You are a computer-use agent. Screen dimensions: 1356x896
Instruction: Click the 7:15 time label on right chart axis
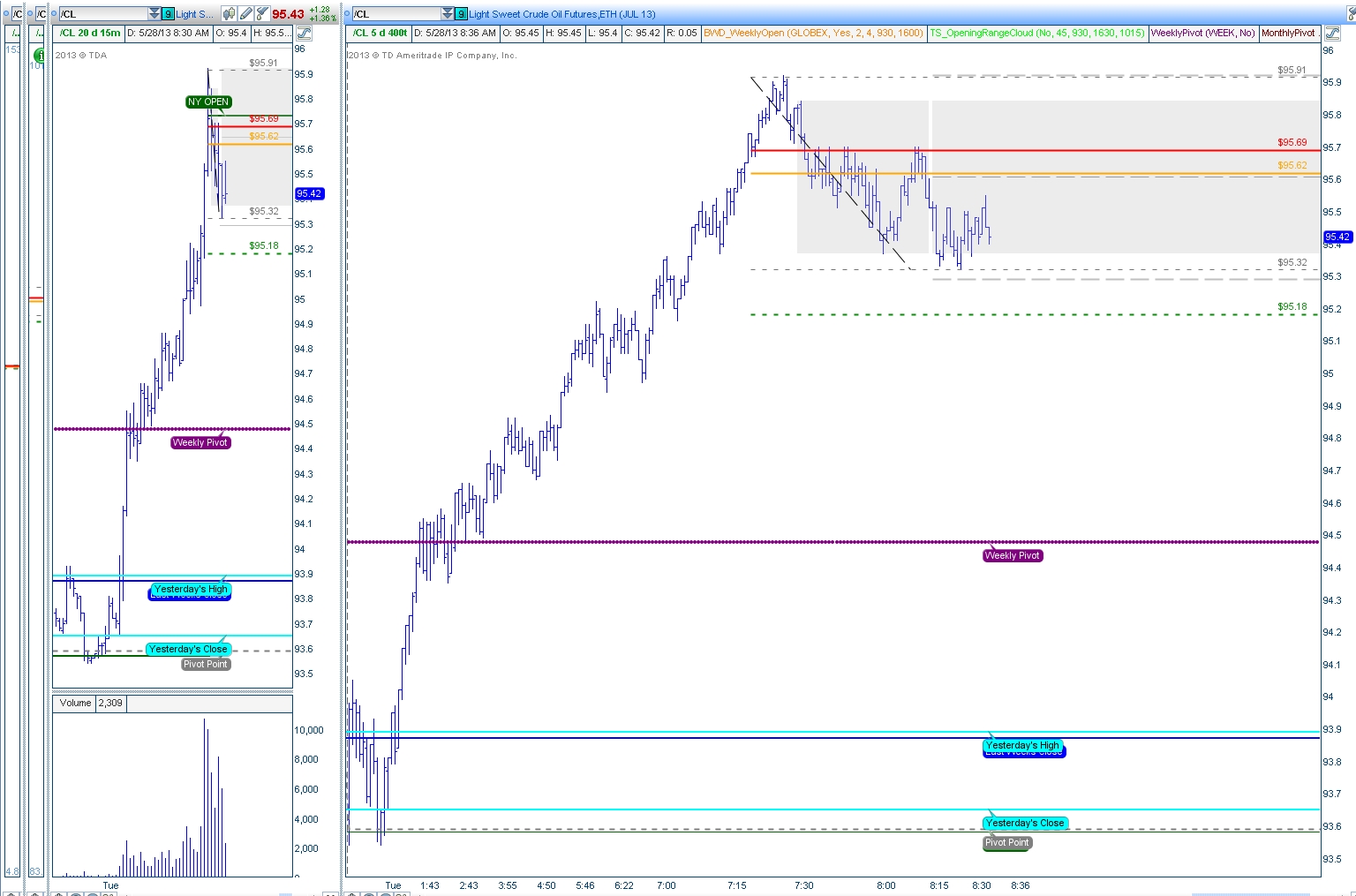pyautogui.click(x=737, y=885)
